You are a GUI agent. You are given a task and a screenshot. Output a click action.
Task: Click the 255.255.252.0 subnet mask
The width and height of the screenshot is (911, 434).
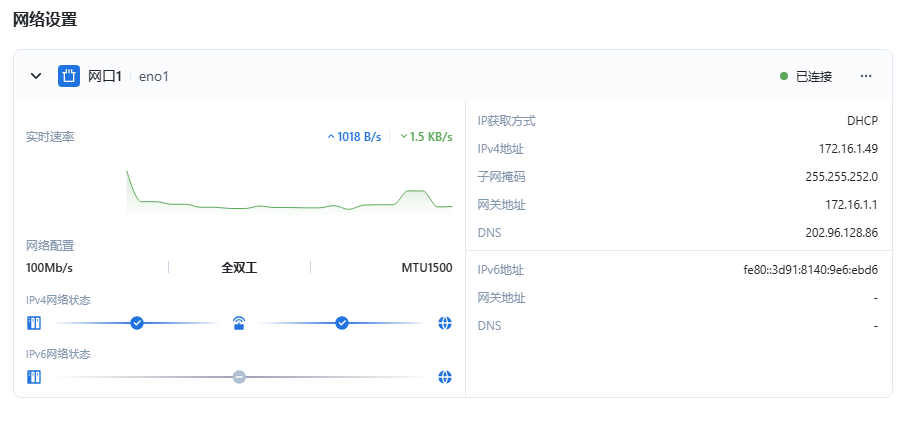[x=842, y=177]
